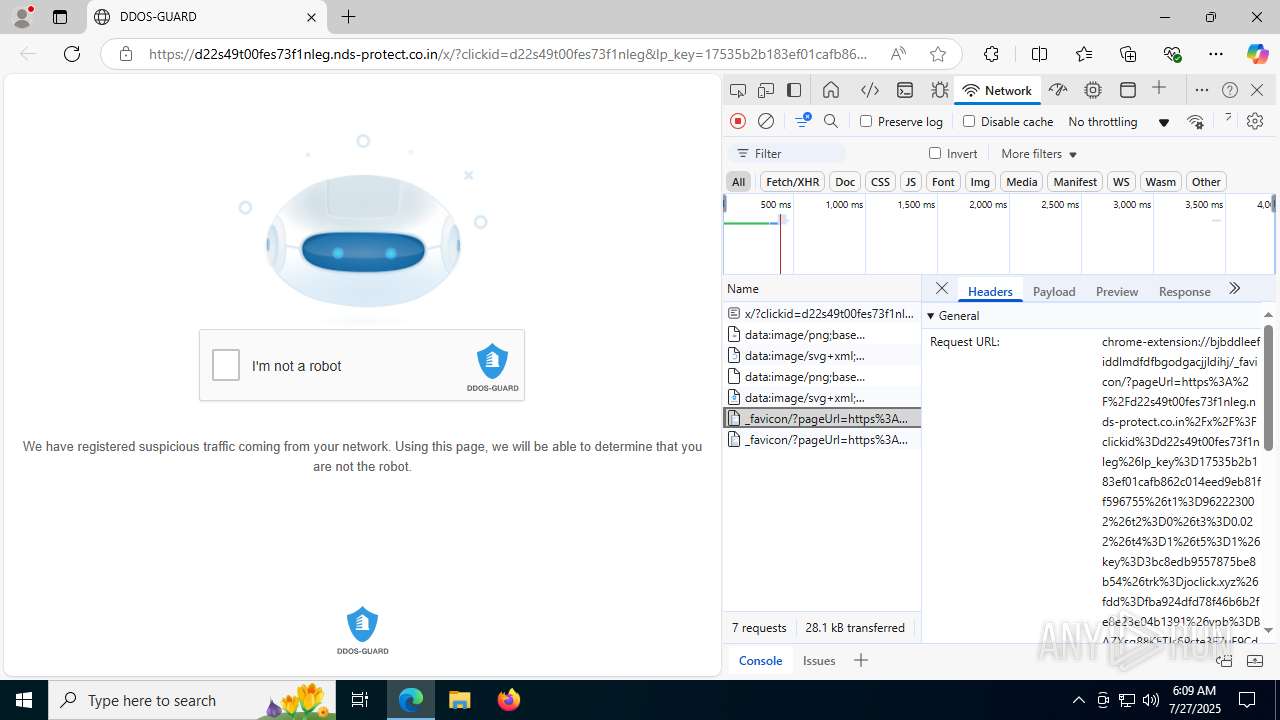Open DevTools help icon

pos(1230,90)
